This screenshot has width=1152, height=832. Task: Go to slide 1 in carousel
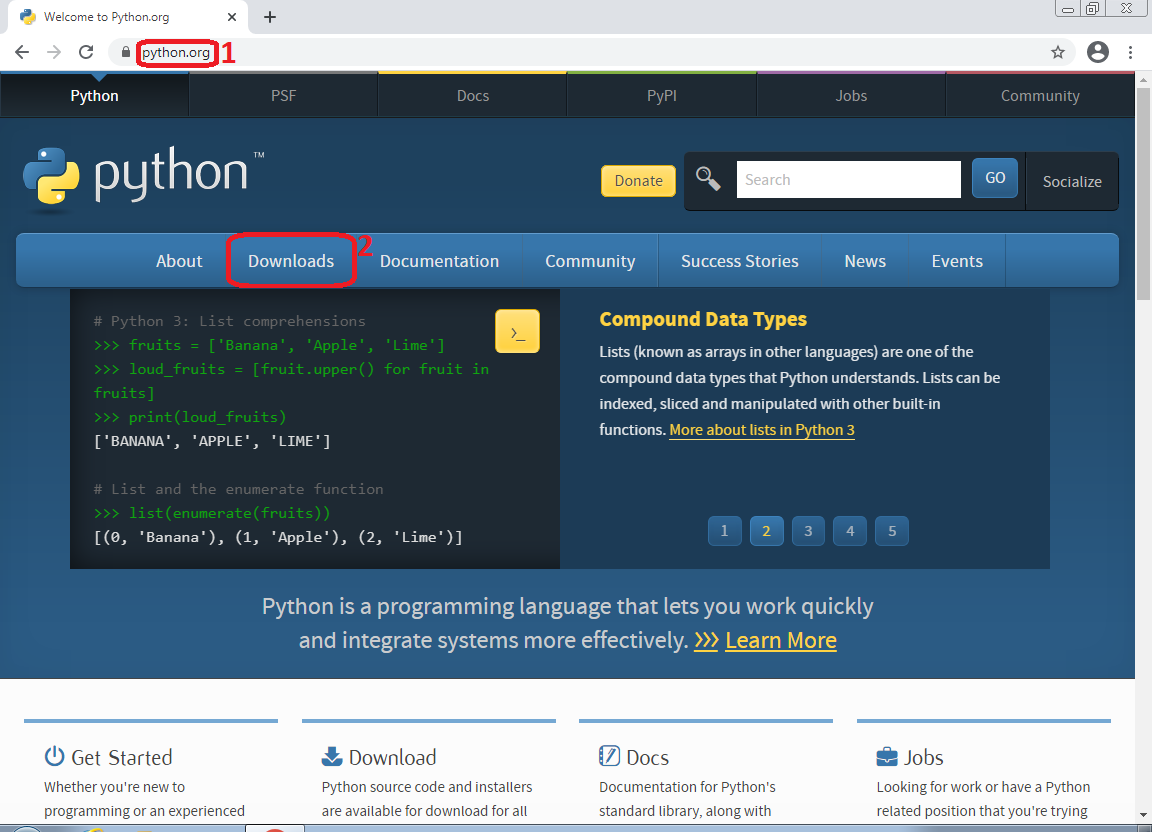pos(724,531)
